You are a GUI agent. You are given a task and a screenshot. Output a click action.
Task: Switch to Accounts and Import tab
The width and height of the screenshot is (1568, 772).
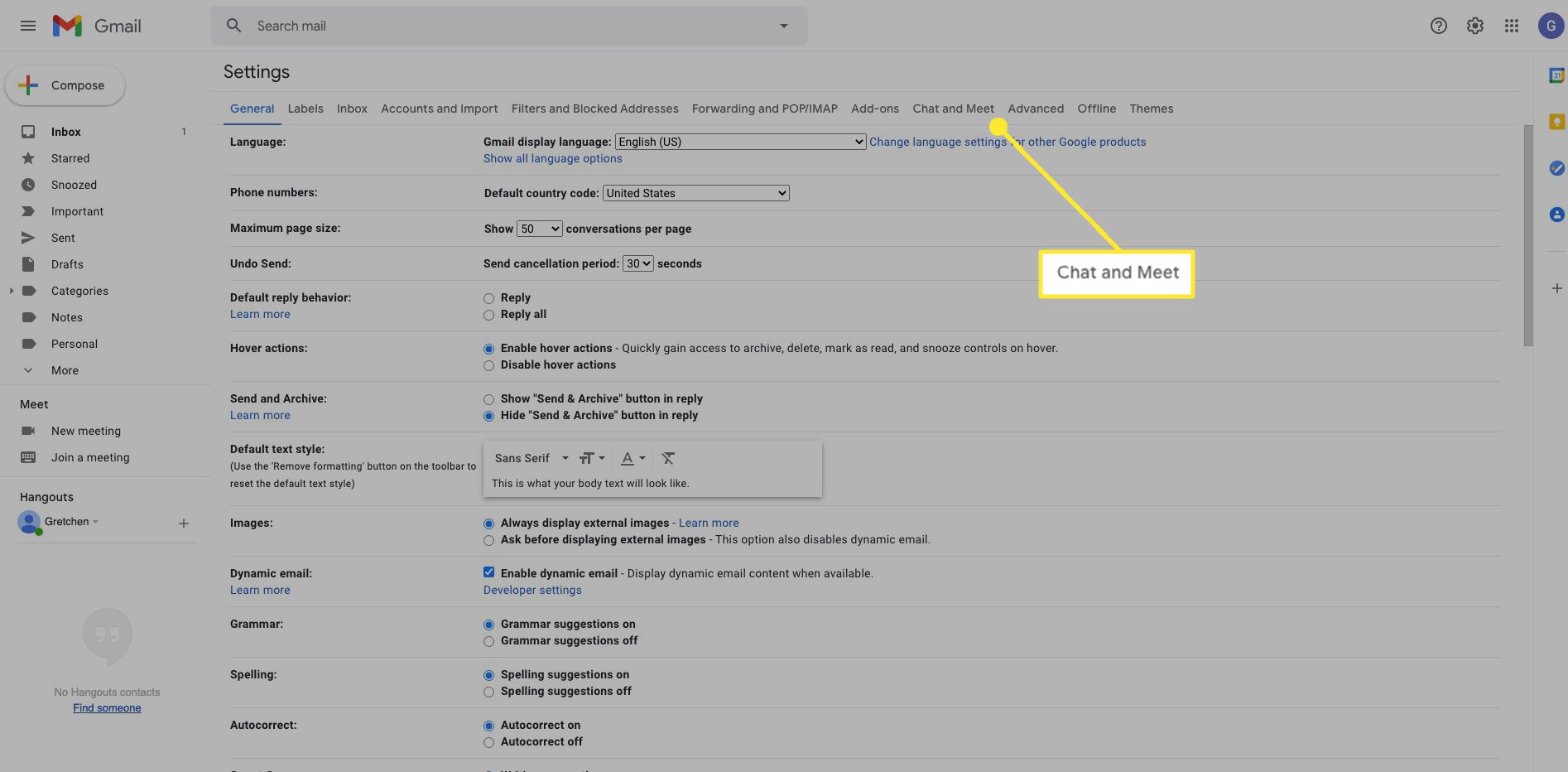[x=439, y=109]
